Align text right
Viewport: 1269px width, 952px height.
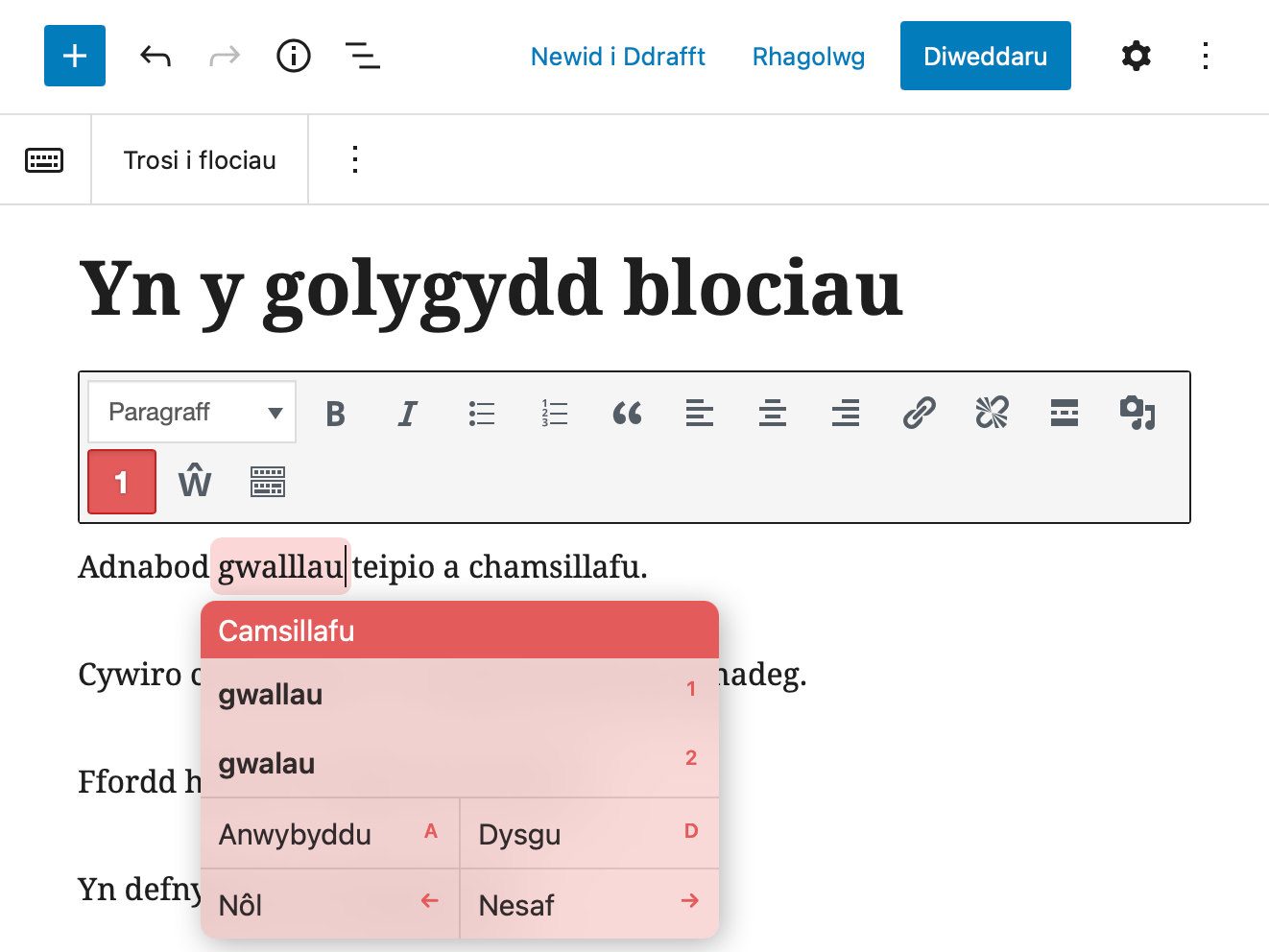pyautogui.click(x=846, y=414)
